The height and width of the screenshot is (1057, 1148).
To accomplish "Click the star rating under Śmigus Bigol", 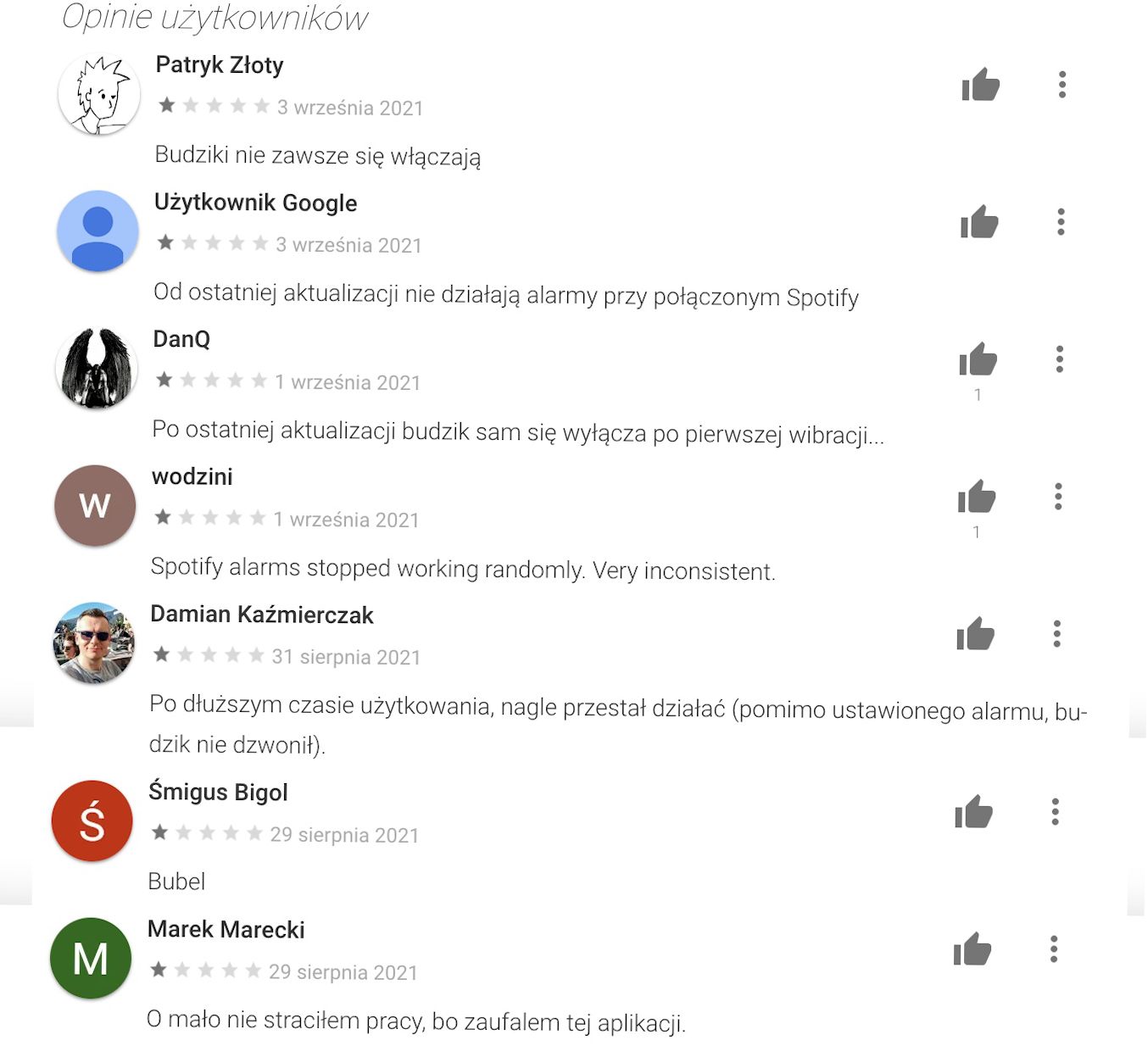I will pyautogui.click(x=203, y=833).
